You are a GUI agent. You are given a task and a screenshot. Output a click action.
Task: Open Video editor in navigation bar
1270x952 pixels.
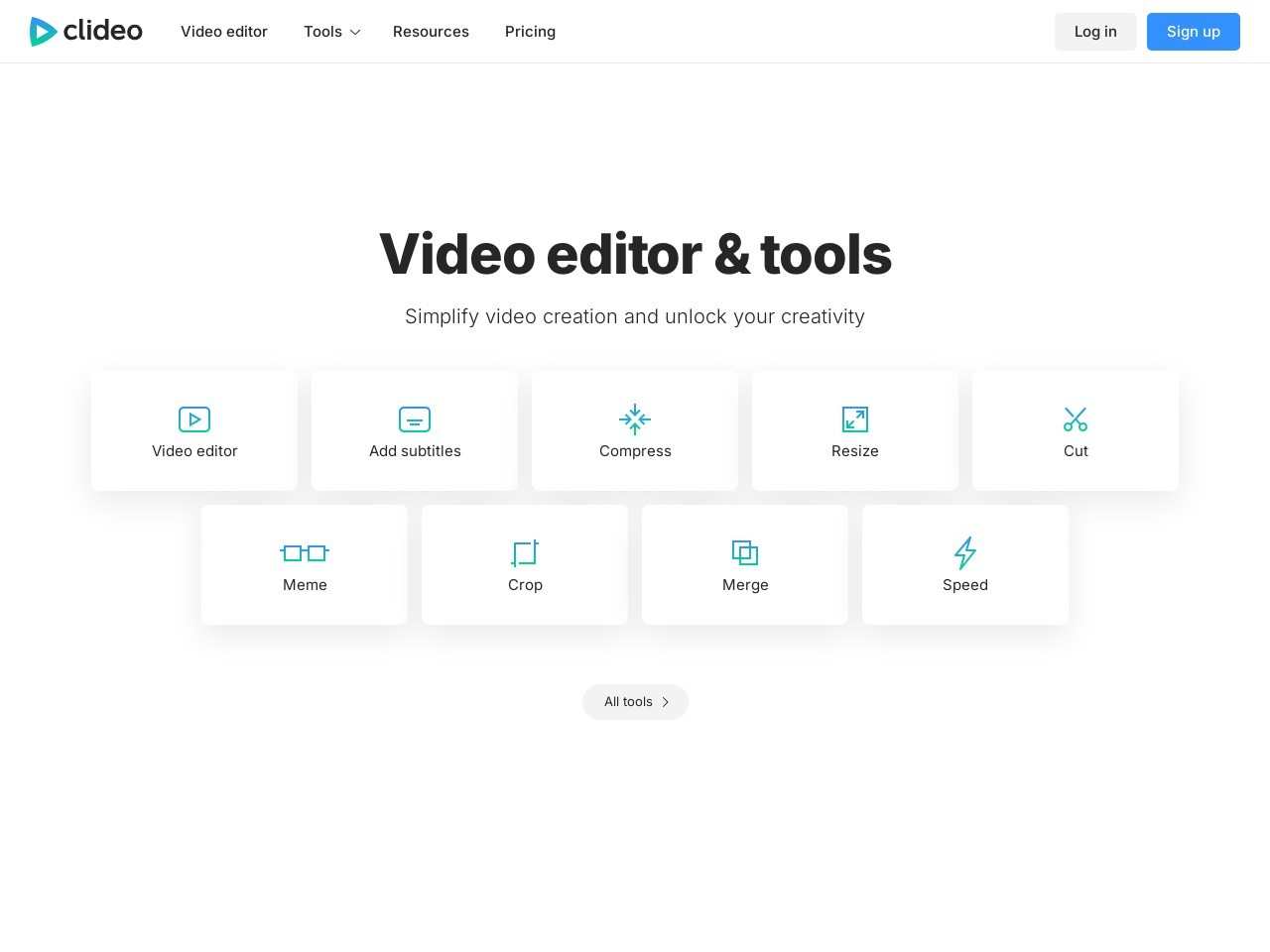point(224,32)
